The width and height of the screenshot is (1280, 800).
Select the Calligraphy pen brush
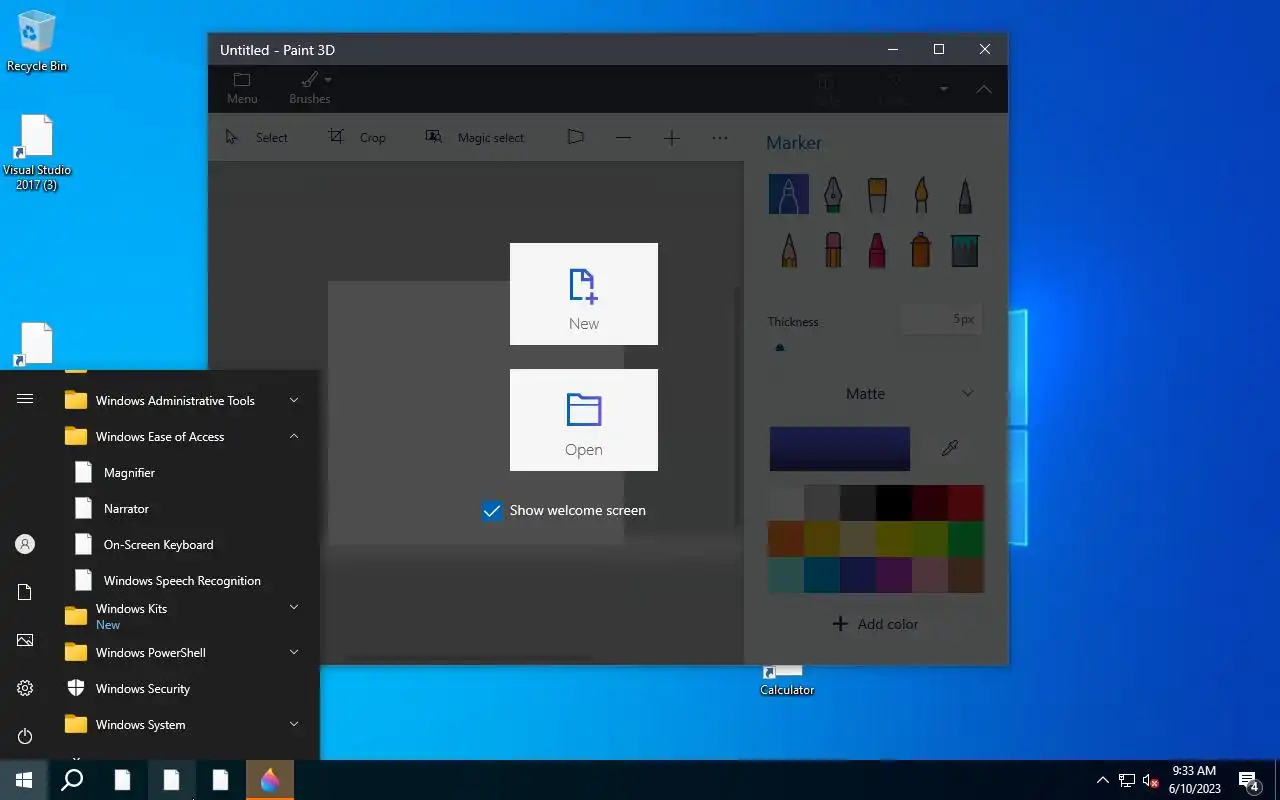tap(833, 194)
